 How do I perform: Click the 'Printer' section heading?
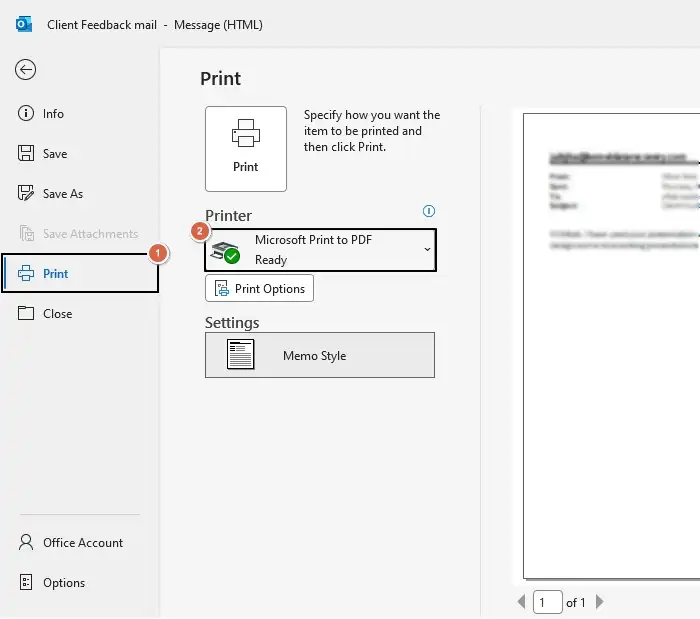(x=229, y=216)
